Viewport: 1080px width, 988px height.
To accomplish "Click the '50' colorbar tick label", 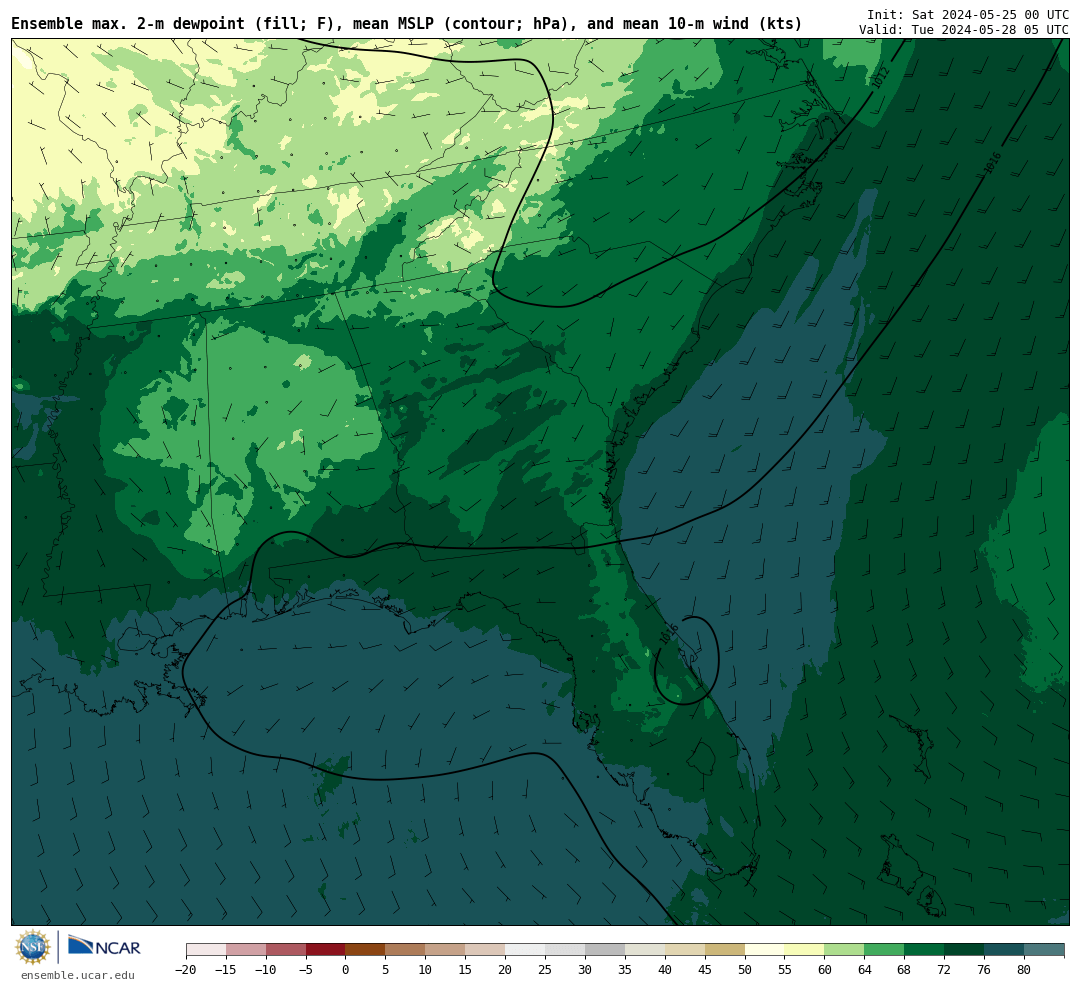I will click(x=745, y=970).
